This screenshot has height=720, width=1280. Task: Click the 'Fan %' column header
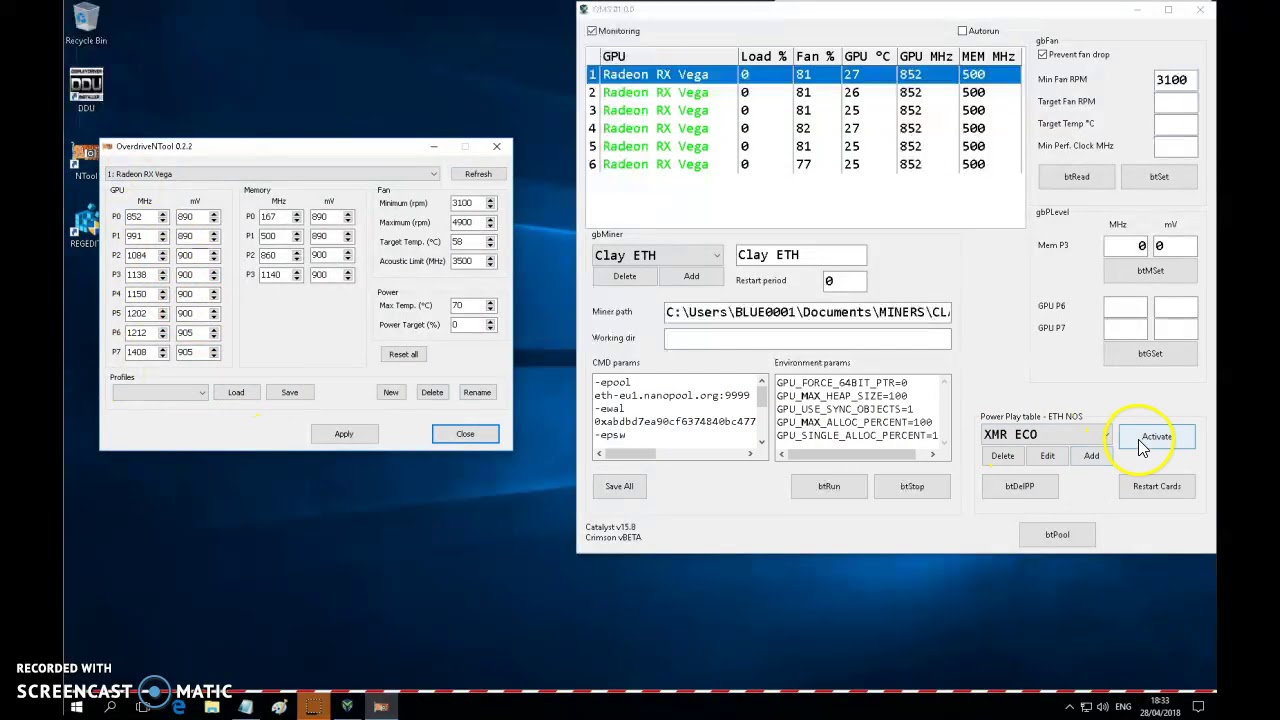(x=815, y=57)
